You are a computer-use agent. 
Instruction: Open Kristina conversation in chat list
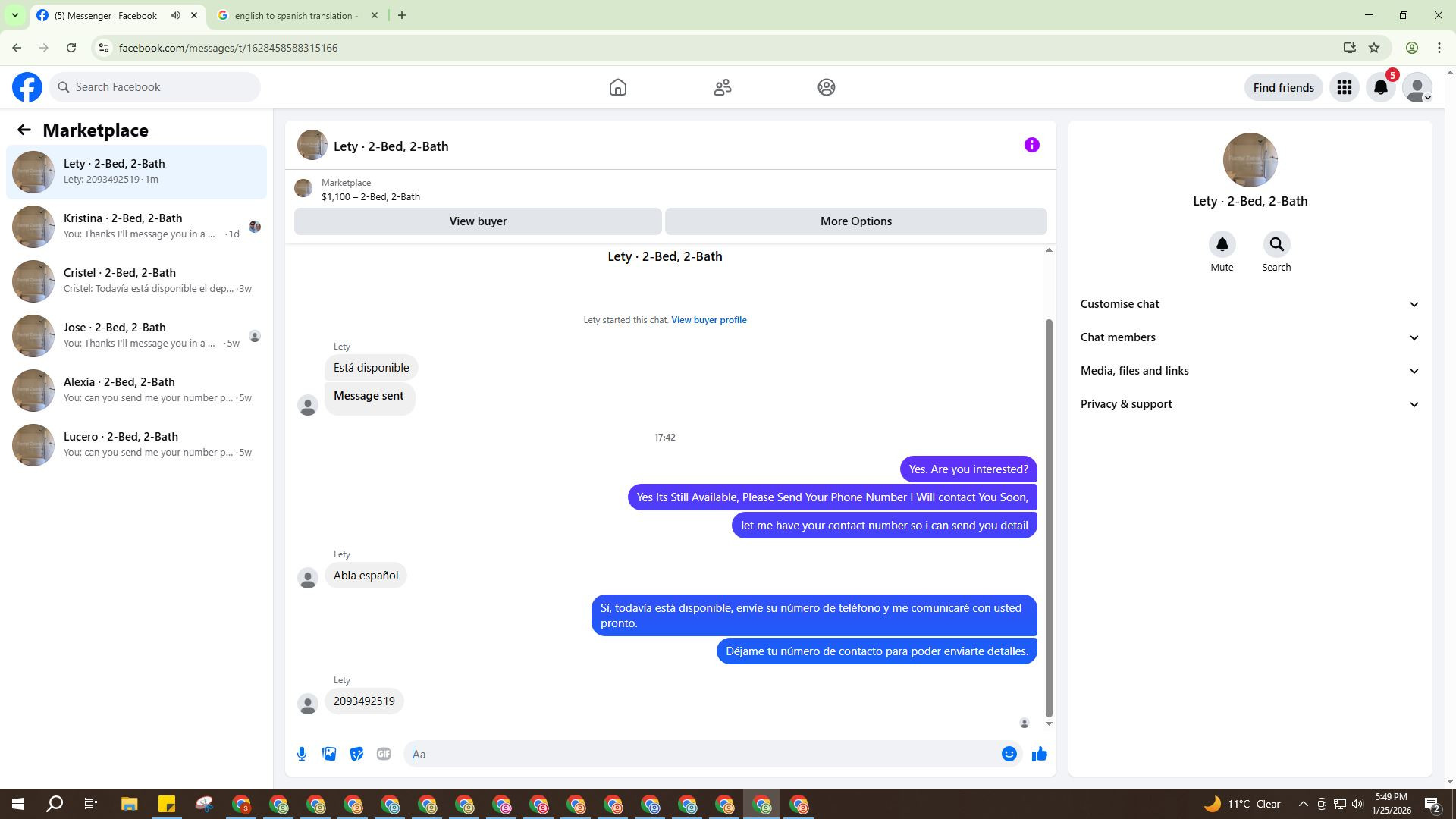tap(136, 227)
